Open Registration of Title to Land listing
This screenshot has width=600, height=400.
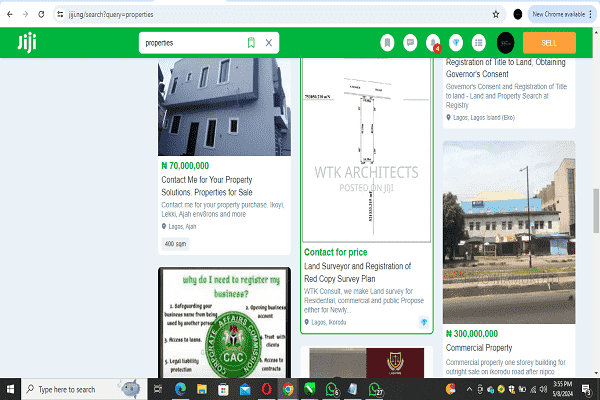[x=505, y=68]
